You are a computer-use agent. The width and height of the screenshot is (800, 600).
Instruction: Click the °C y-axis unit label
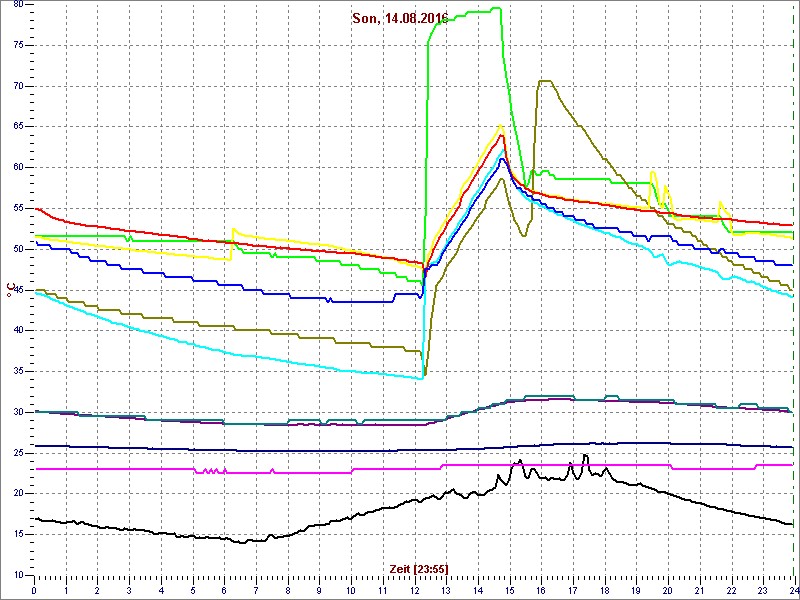(x=10, y=289)
